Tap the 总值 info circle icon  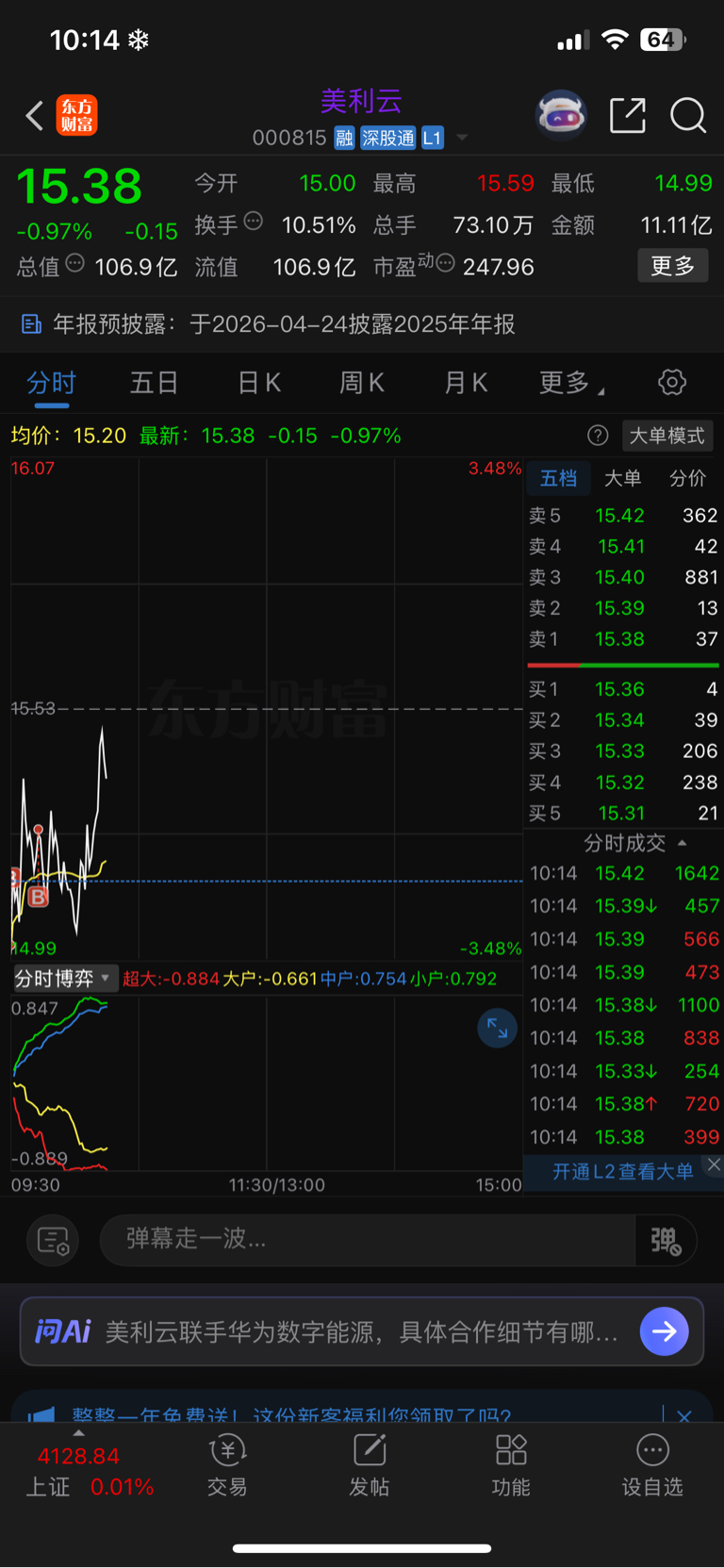tap(75, 263)
